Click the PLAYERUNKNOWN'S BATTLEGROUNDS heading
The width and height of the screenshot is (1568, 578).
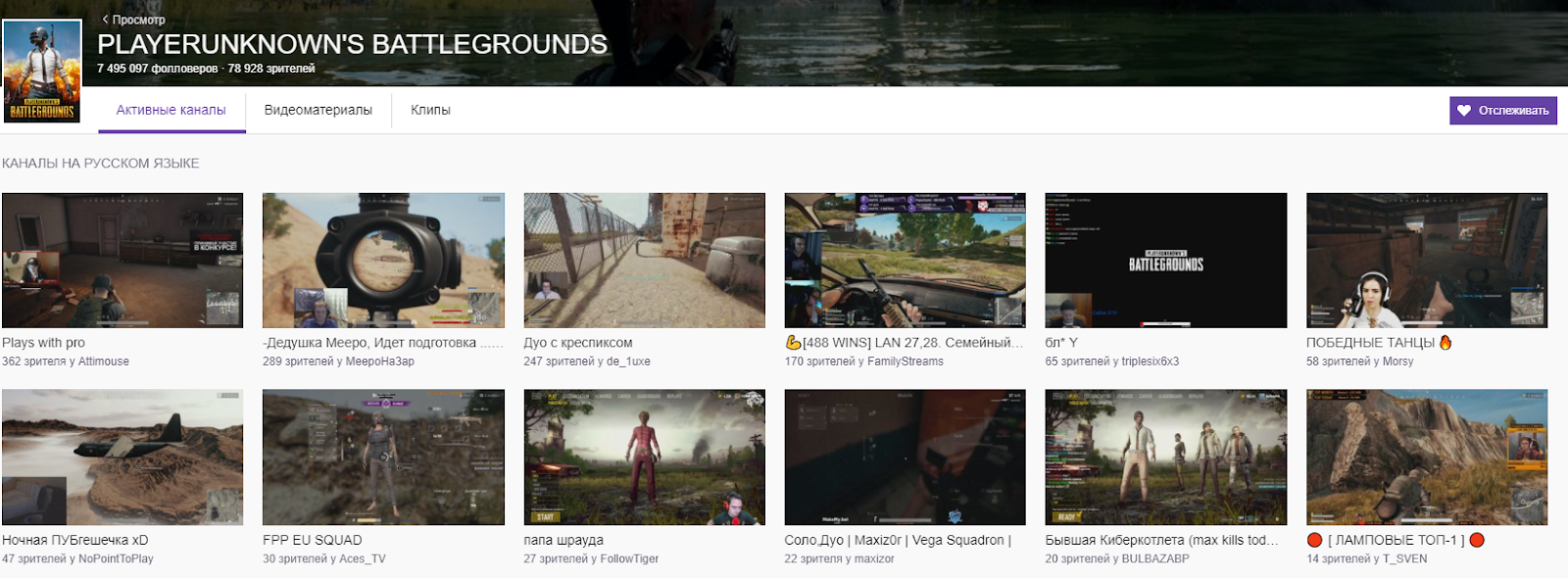point(353,44)
